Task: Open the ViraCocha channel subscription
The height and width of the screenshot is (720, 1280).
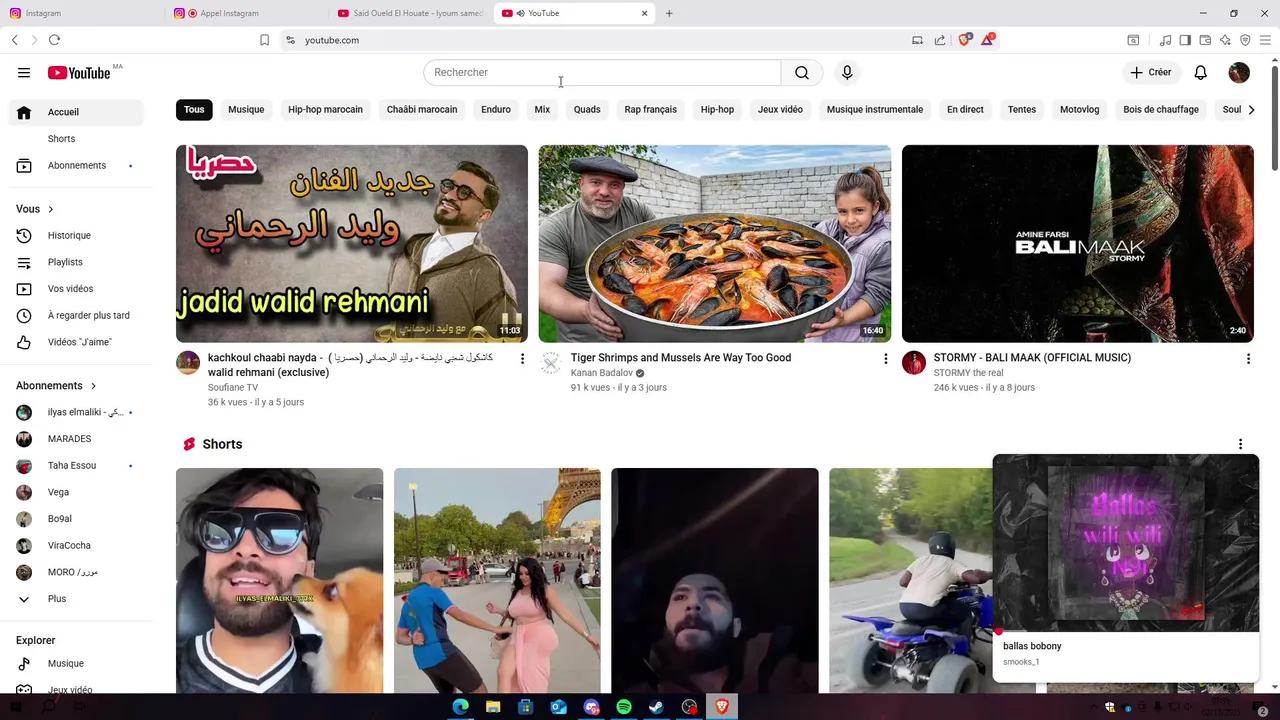Action: point(76,545)
